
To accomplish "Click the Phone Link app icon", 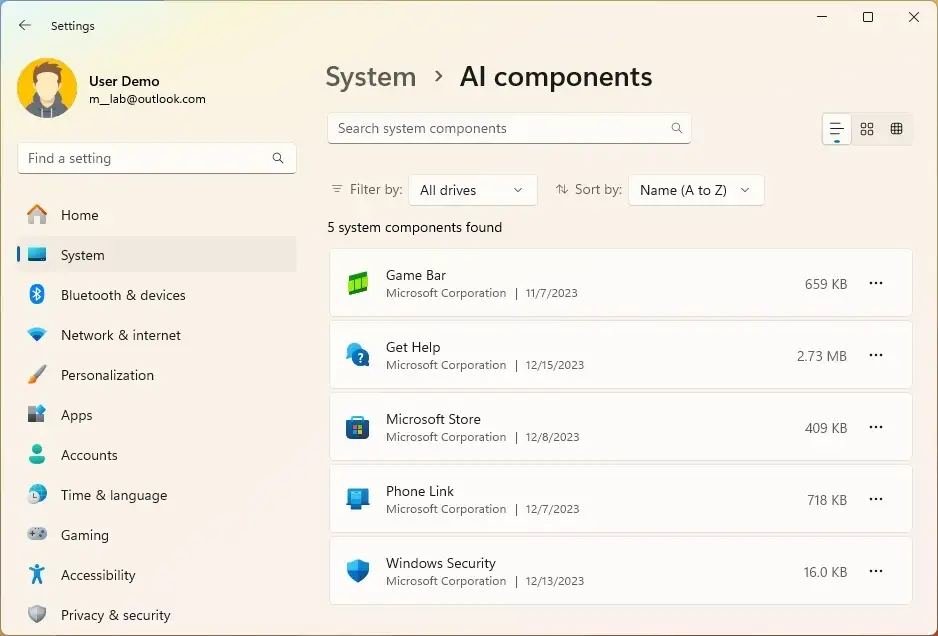I will coord(358,499).
